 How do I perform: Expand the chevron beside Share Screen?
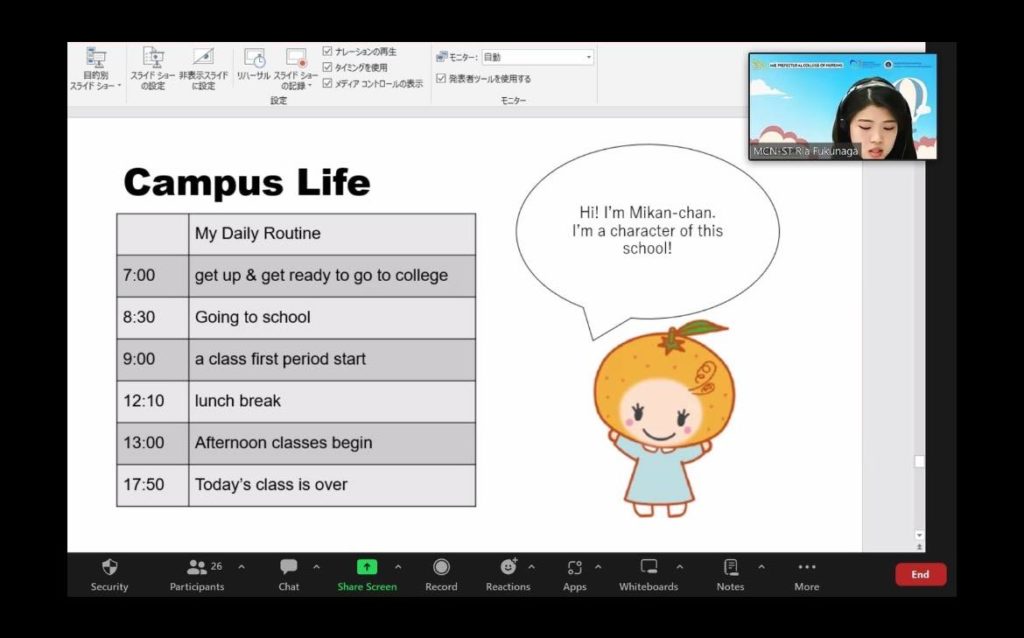tap(398, 567)
